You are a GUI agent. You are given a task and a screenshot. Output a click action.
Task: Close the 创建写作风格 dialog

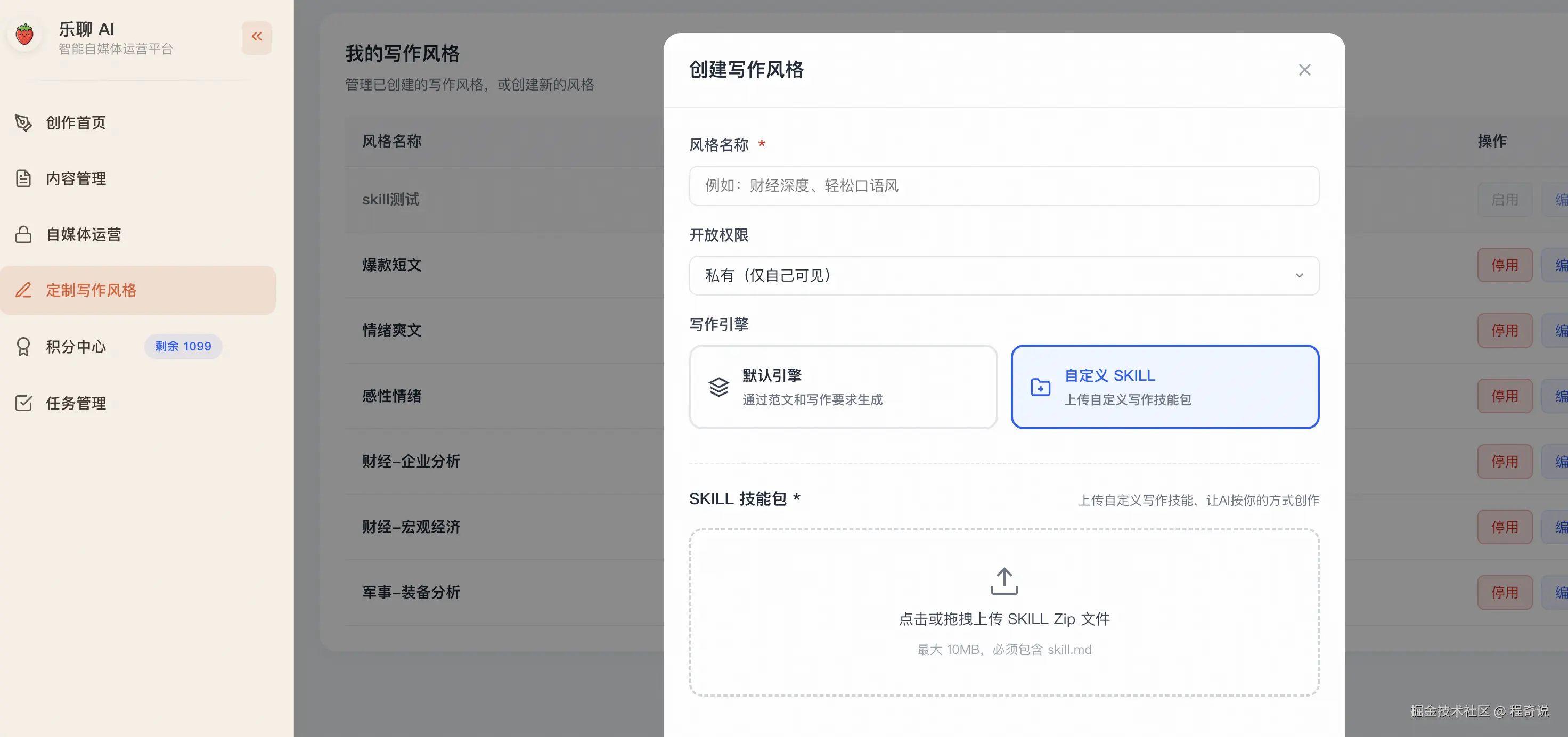[x=1304, y=70]
